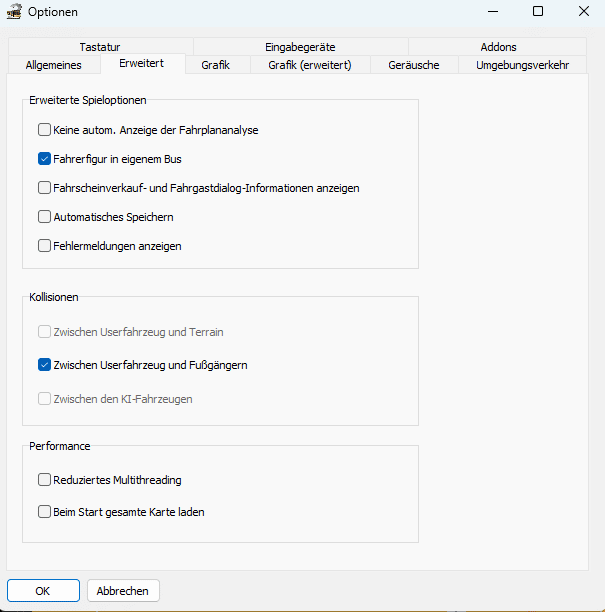Image resolution: width=605 pixels, height=612 pixels.
Task: Go to the Addons tab
Action: click(x=498, y=47)
